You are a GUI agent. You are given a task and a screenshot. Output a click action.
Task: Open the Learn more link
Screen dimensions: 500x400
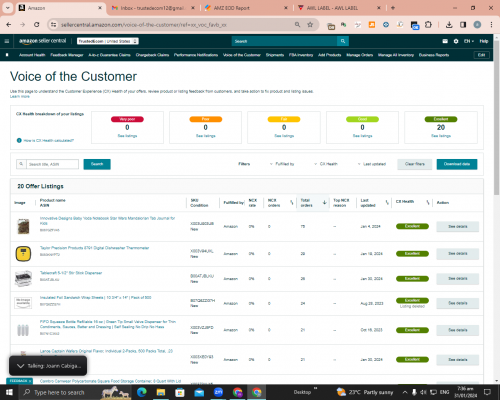click(x=20, y=96)
